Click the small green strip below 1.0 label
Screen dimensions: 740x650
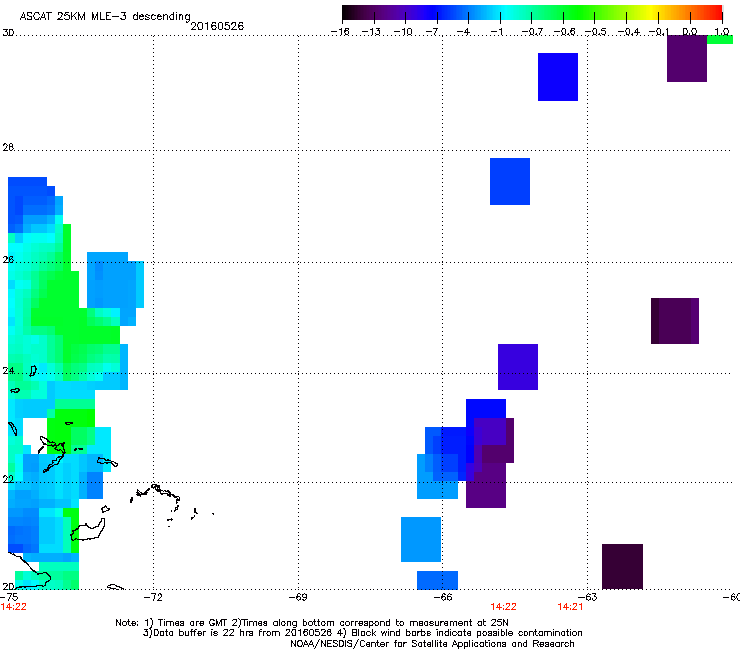click(x=720, y=40)
